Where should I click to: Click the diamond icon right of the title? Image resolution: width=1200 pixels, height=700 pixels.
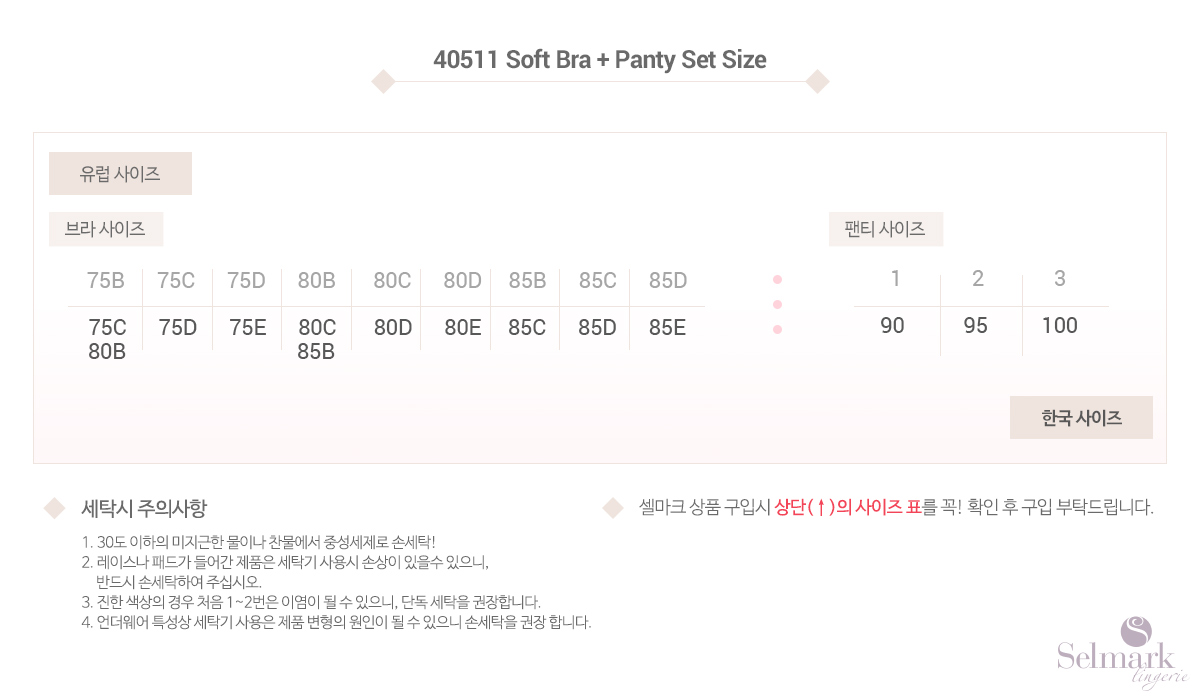(818, 81)
